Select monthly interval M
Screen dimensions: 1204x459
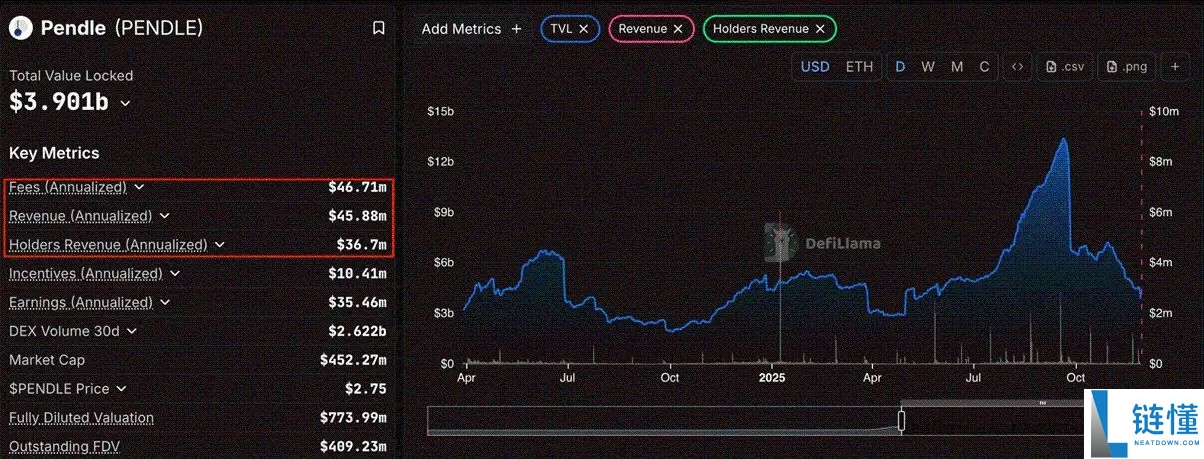point(957,67)
